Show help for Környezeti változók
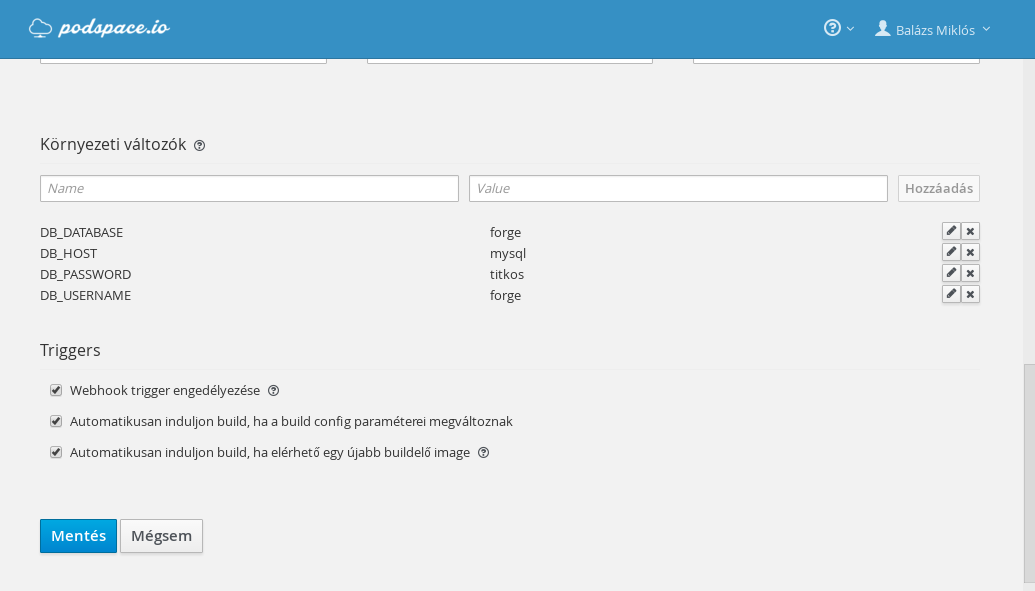This screenshot has width=1035, height=591. 200,145
